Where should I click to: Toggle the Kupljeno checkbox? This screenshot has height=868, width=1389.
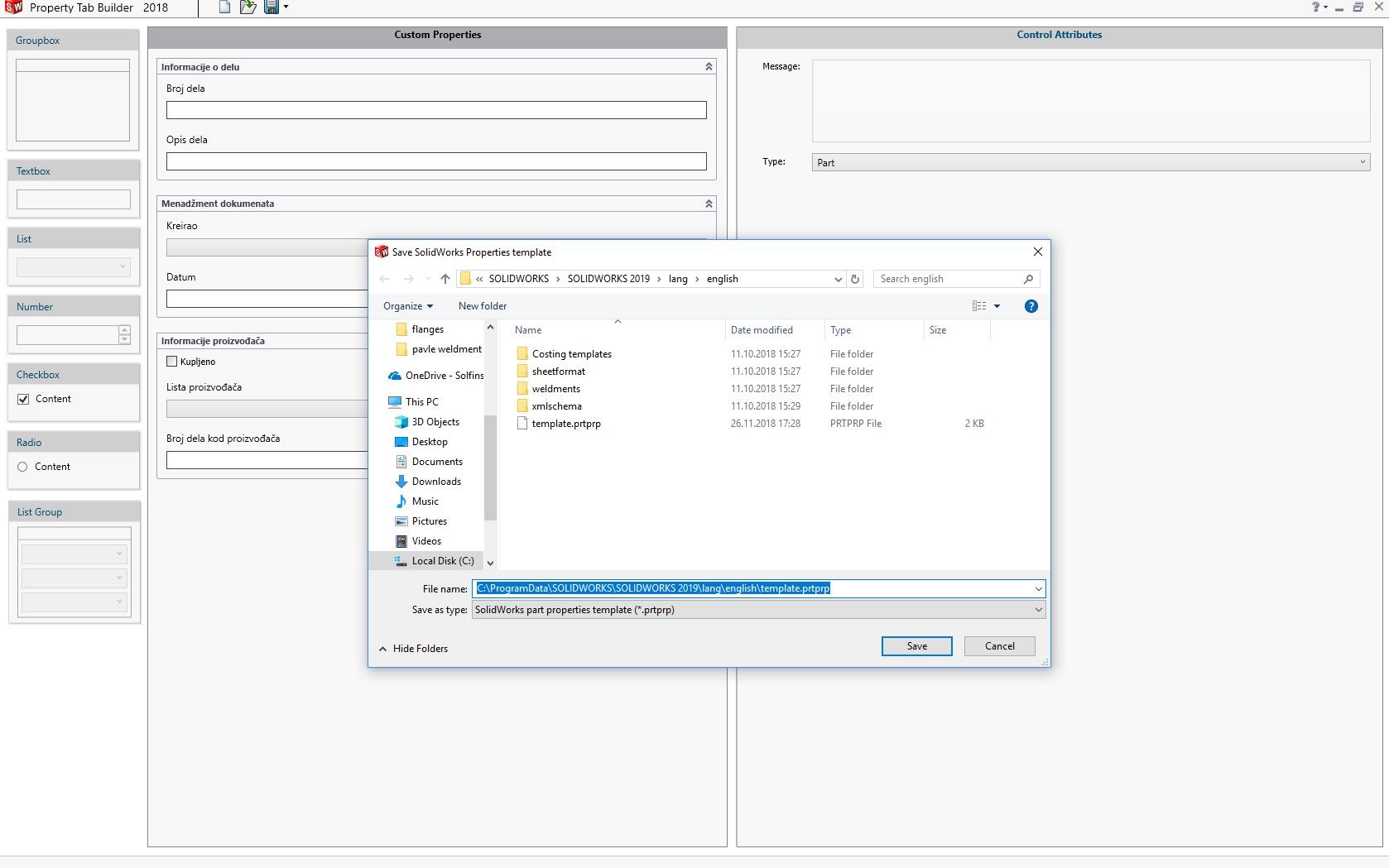click(172, 361)
